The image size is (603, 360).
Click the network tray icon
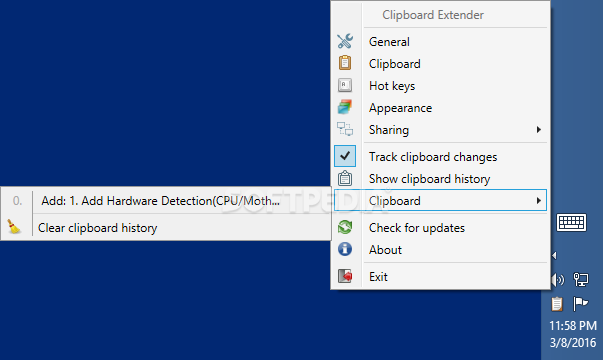(581, 280)
